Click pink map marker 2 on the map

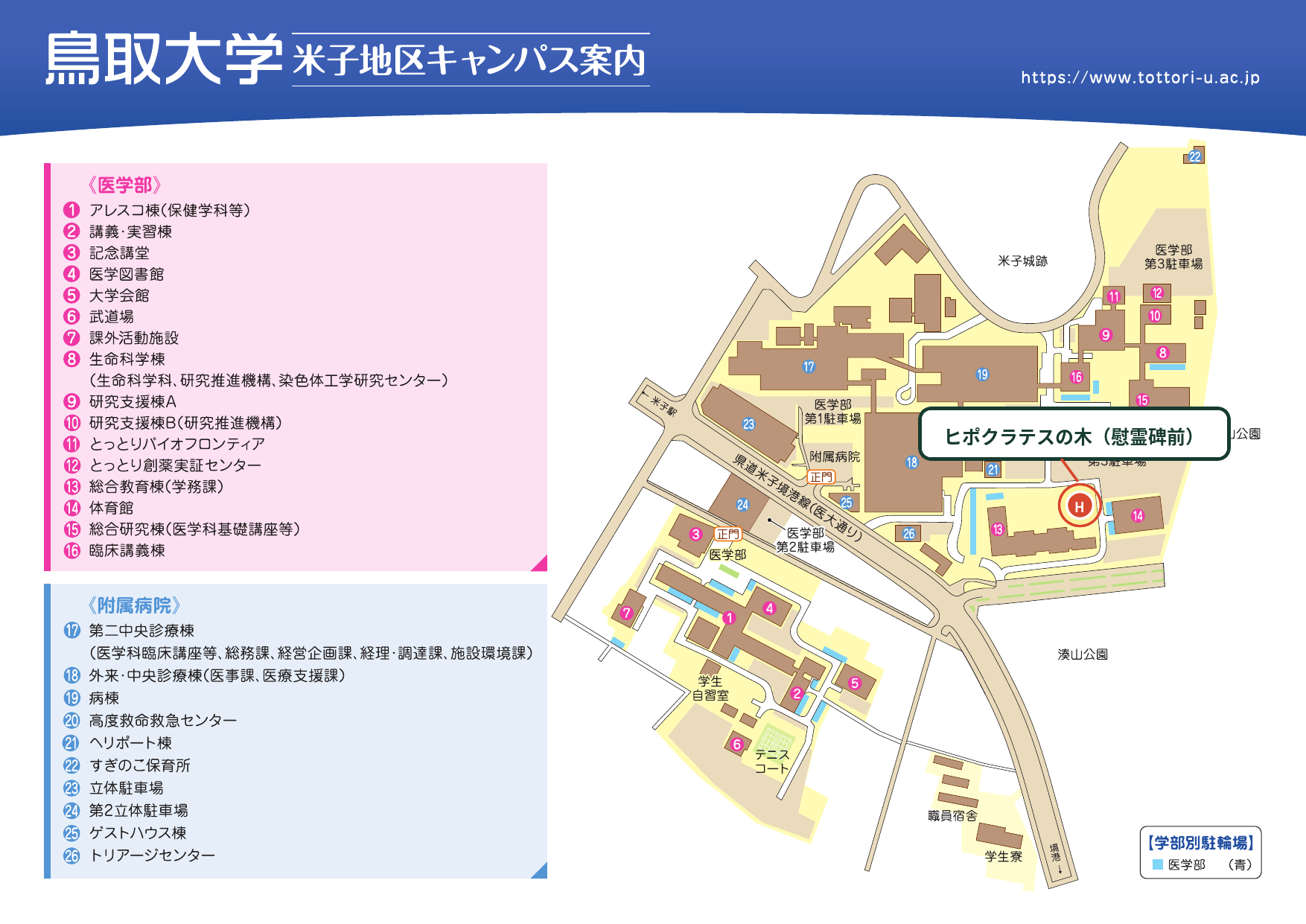[797, 693]
